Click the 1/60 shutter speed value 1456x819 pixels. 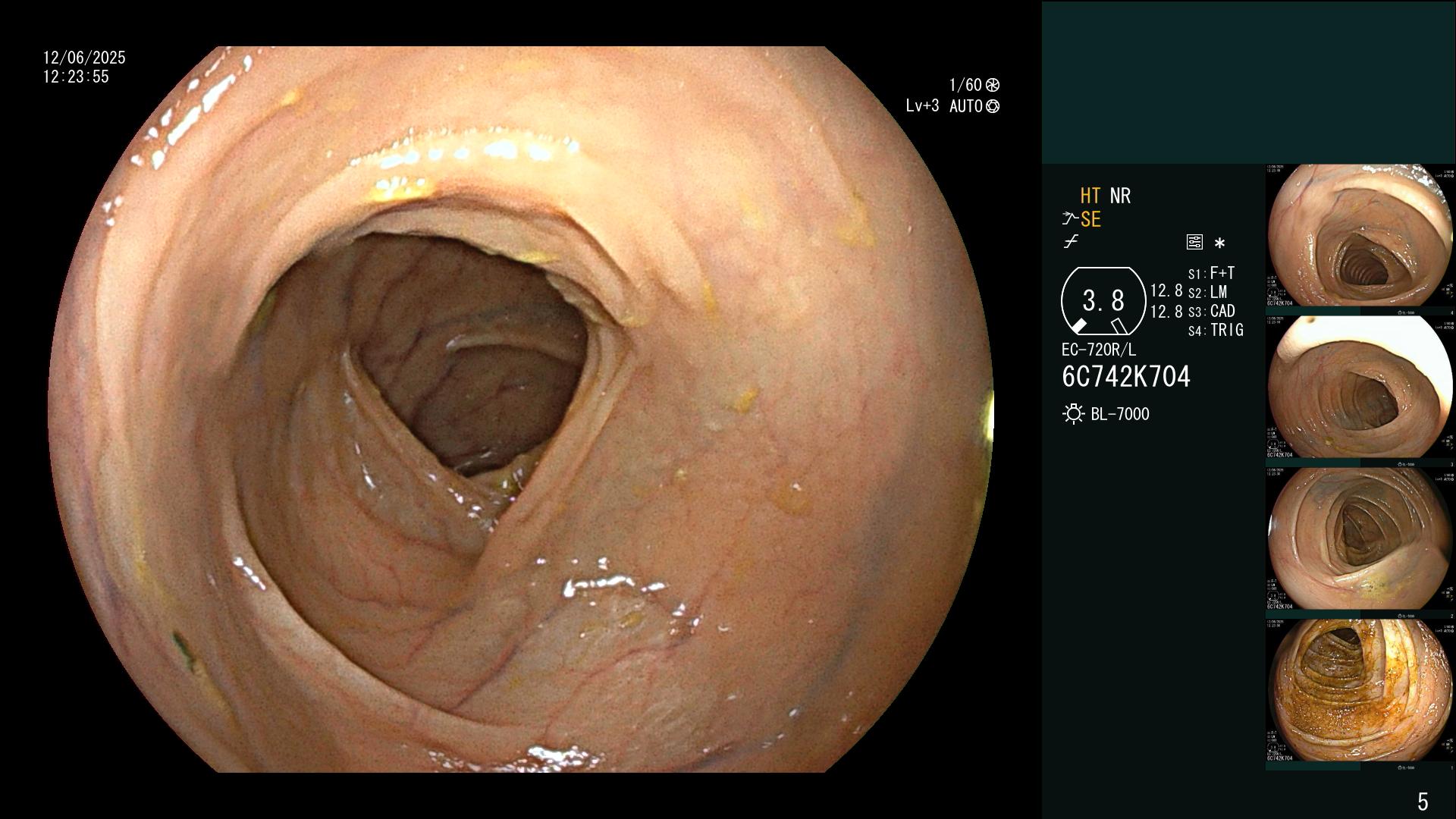[965, 85]
